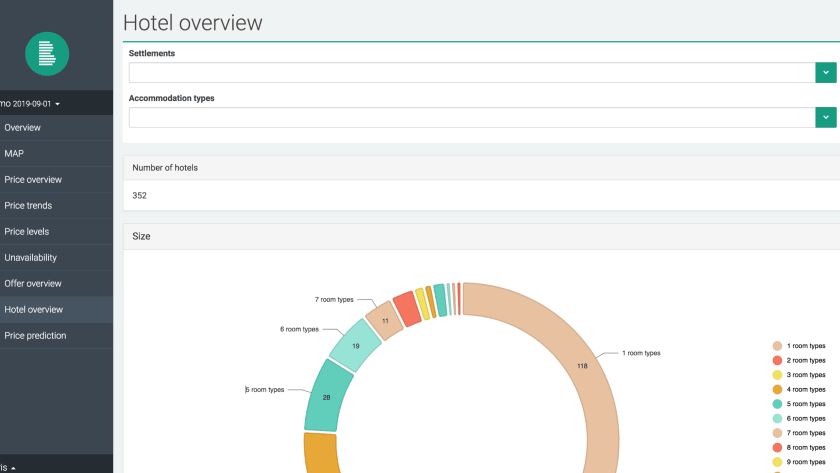Open the Settlements dropdown arrow
Viewport: 840px width, 473px height.
pos(826,72)
